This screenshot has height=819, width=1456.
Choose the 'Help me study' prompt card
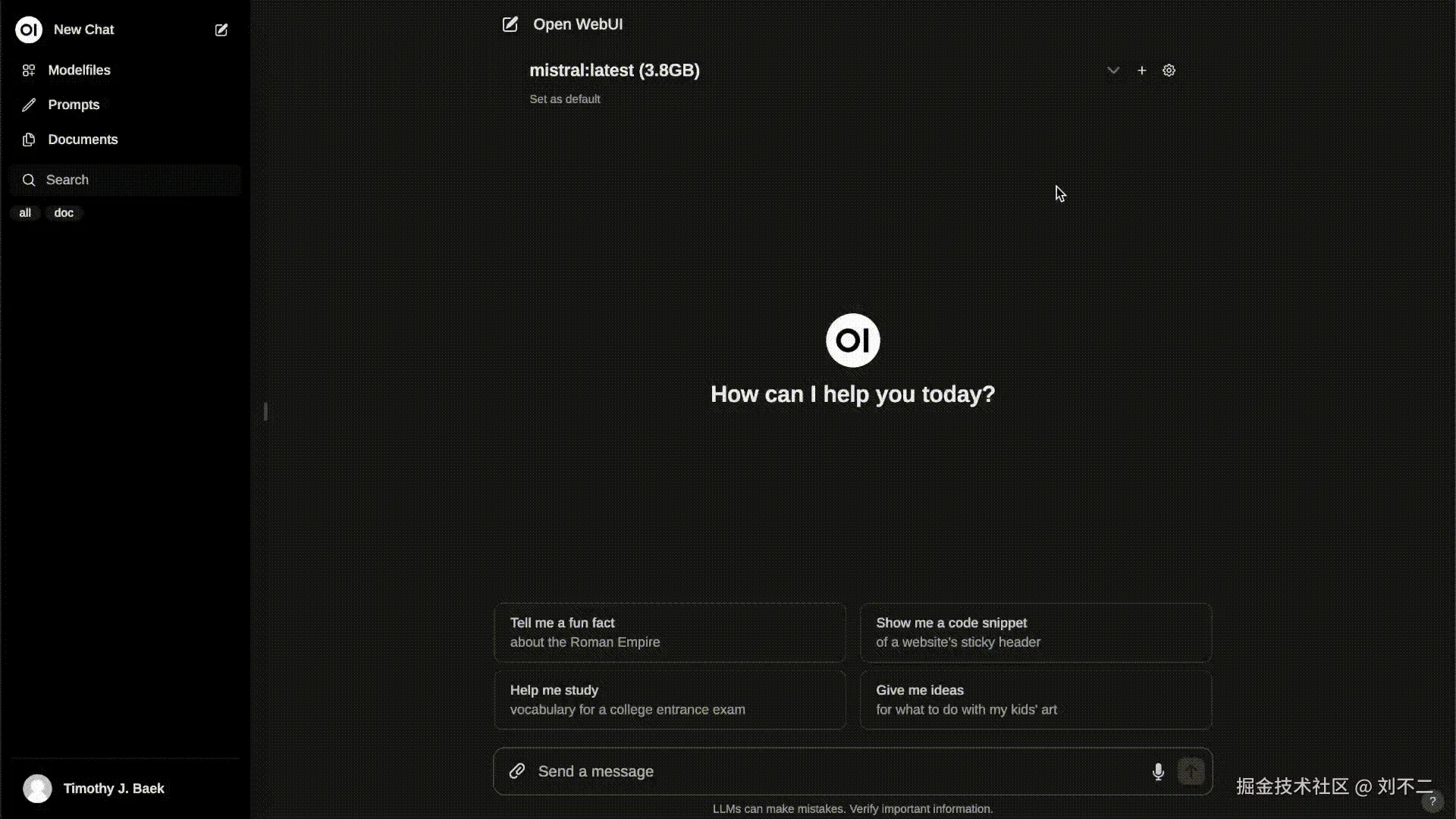point(669,698)
